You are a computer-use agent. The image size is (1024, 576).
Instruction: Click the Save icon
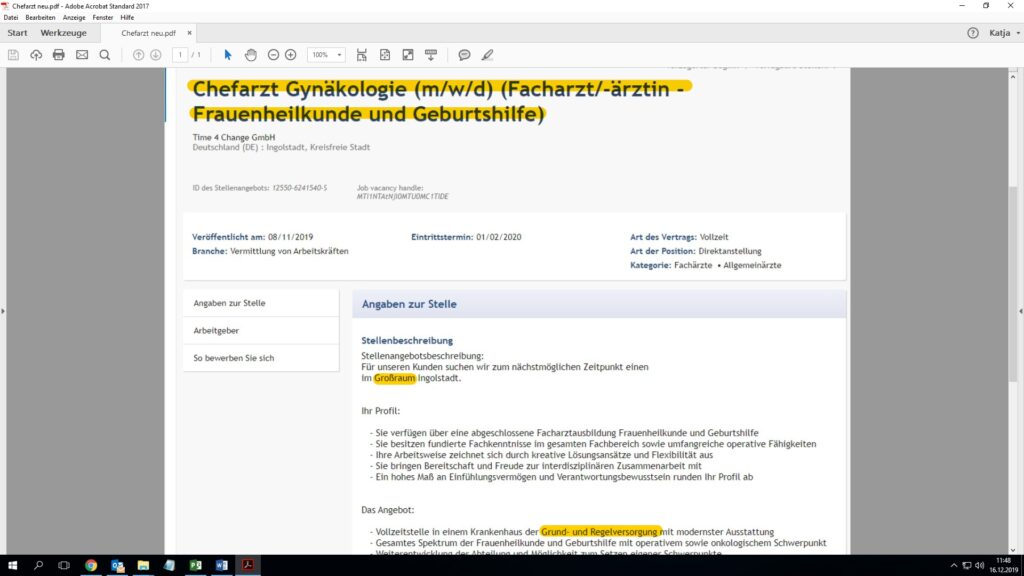[13, 55]
